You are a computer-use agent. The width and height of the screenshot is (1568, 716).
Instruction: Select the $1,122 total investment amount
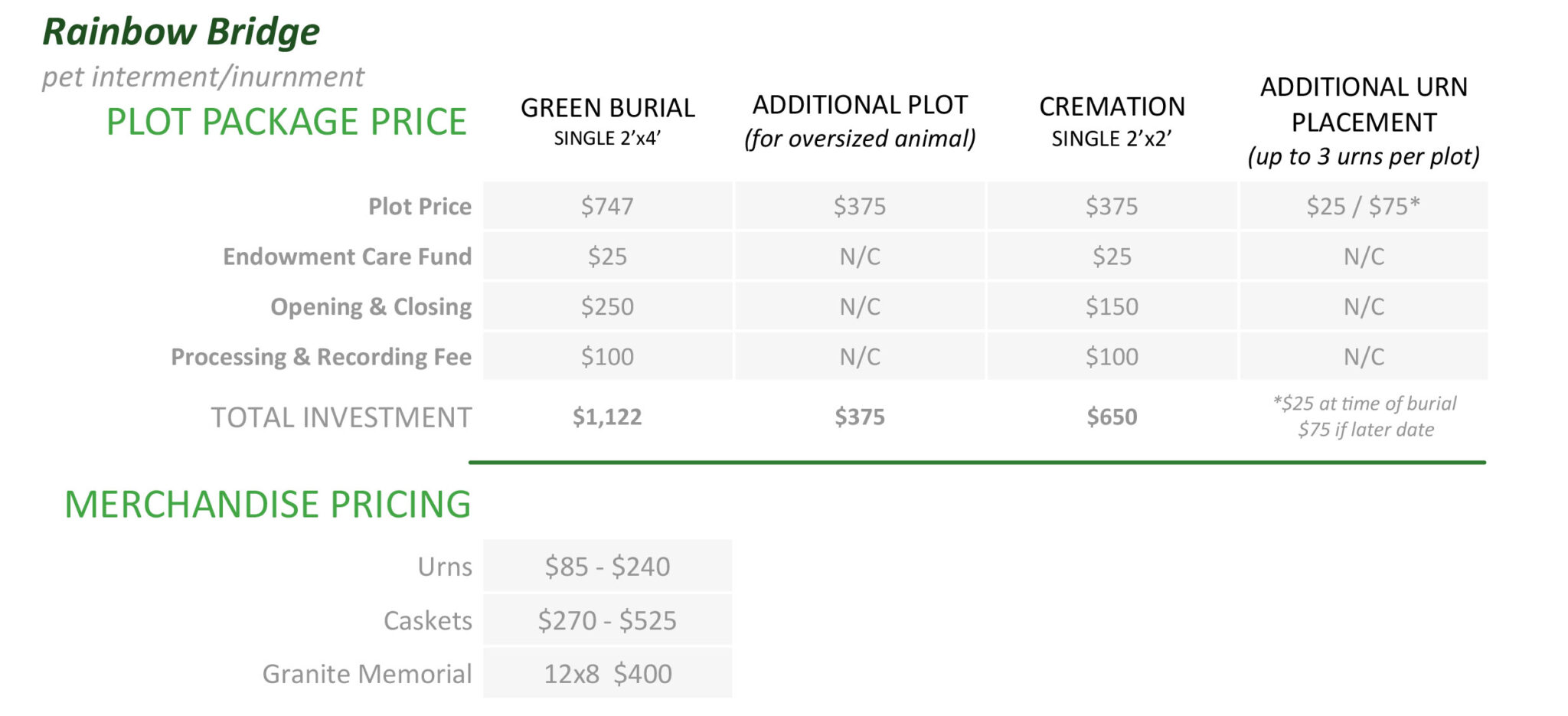pos(607,417)
